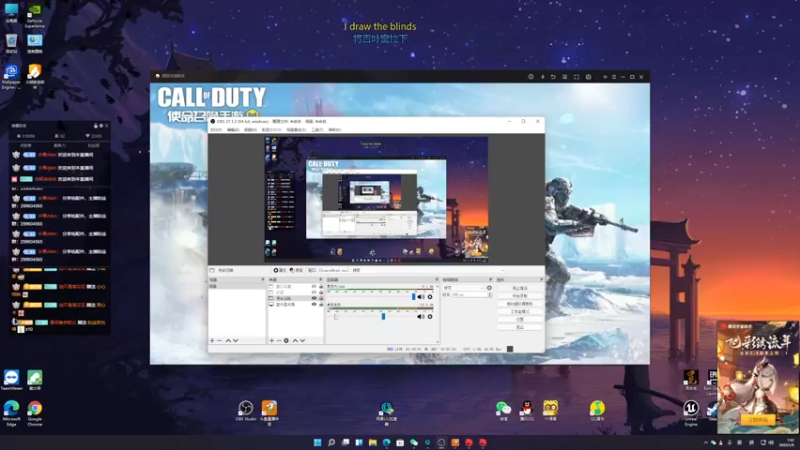Click the start virtual camera button

(x=519, y=304)
